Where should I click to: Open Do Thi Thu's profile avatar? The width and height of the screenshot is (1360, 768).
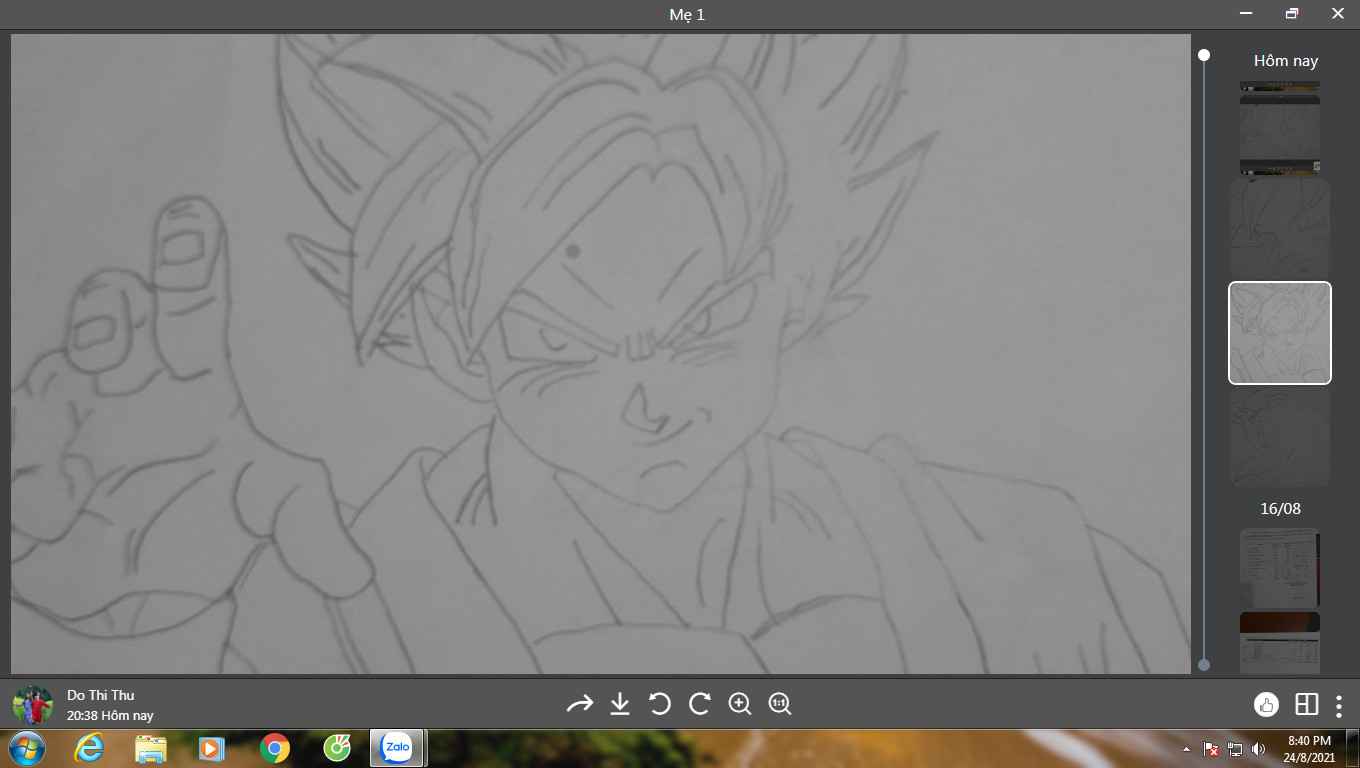click(32, 705)
